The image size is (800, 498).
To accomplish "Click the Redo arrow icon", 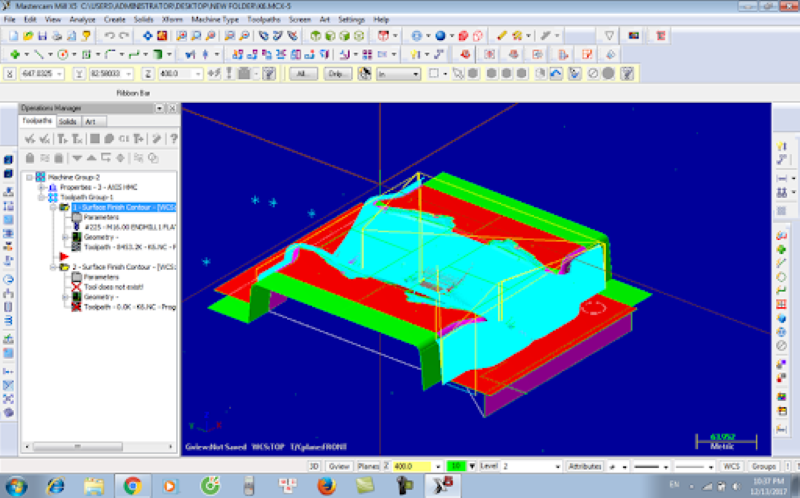I will 123,35.
